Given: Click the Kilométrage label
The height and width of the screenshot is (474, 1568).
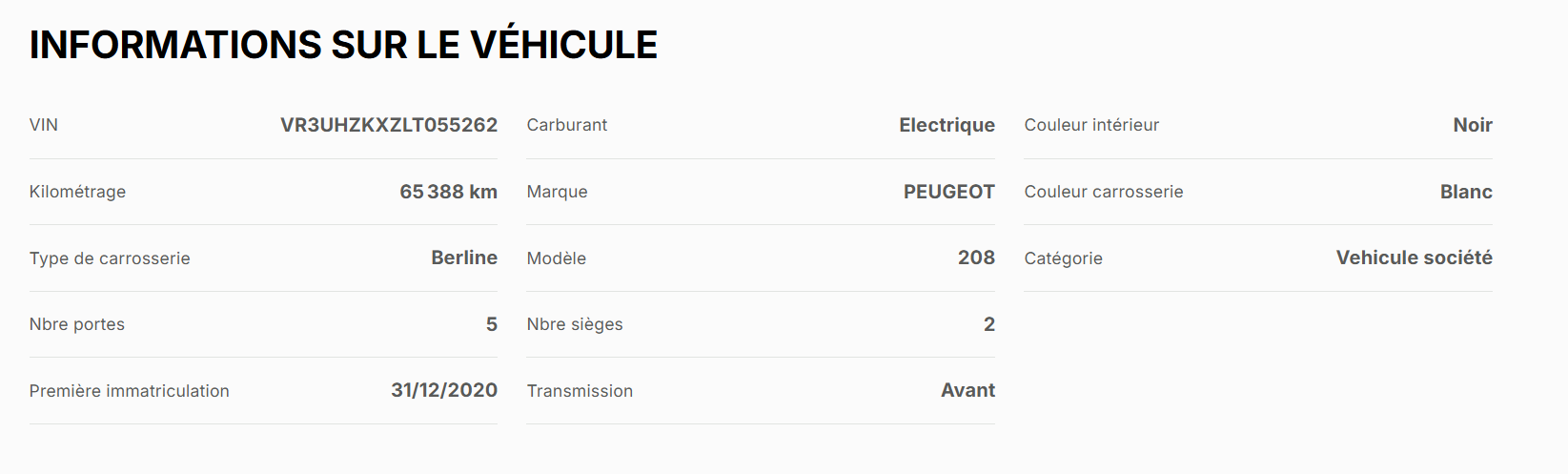Looking at the screenshot, I should pyautogui.click(x=77, y=192).
